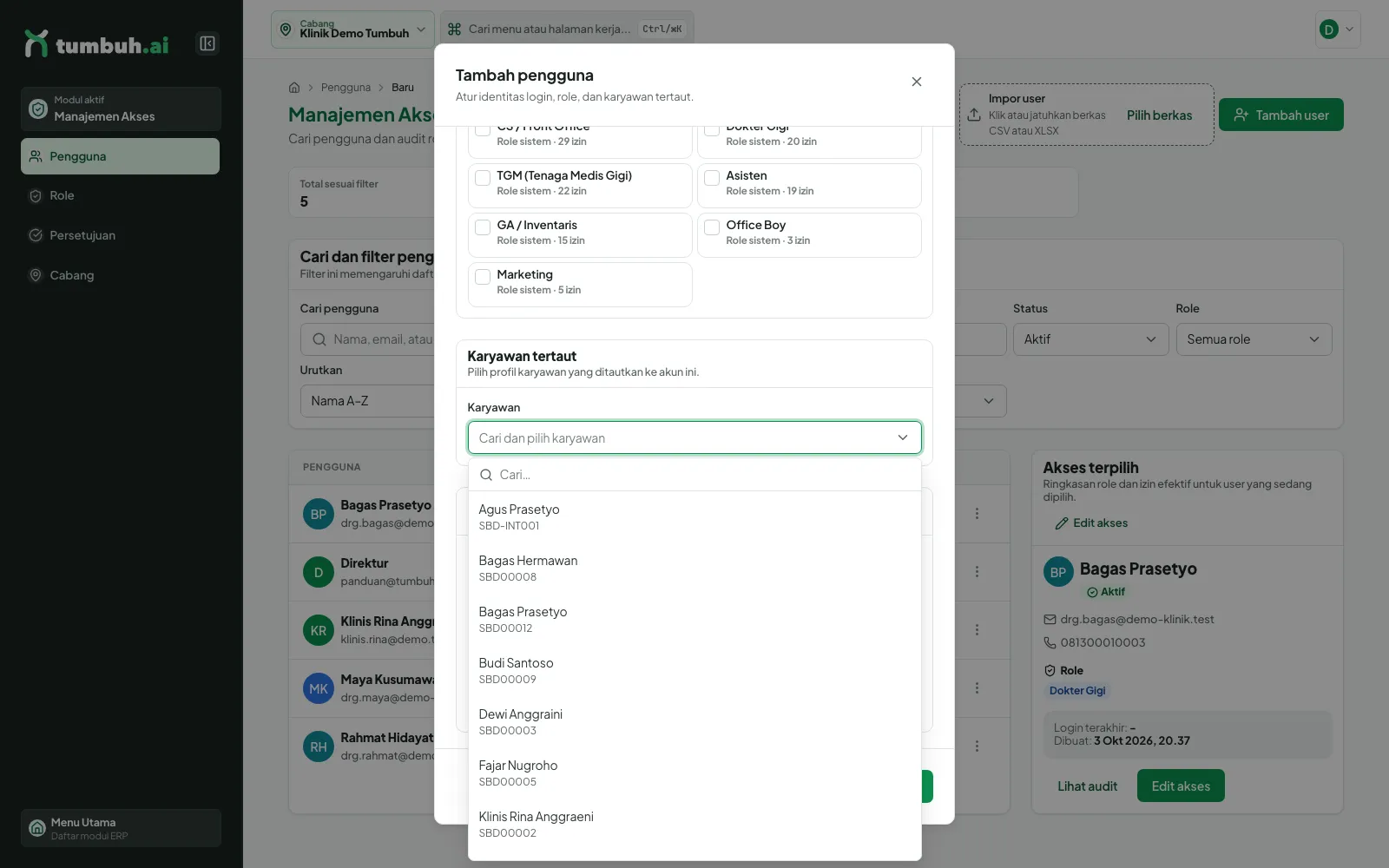
Task: Click the D user avatar in header
Action: tap(1328, 30)
